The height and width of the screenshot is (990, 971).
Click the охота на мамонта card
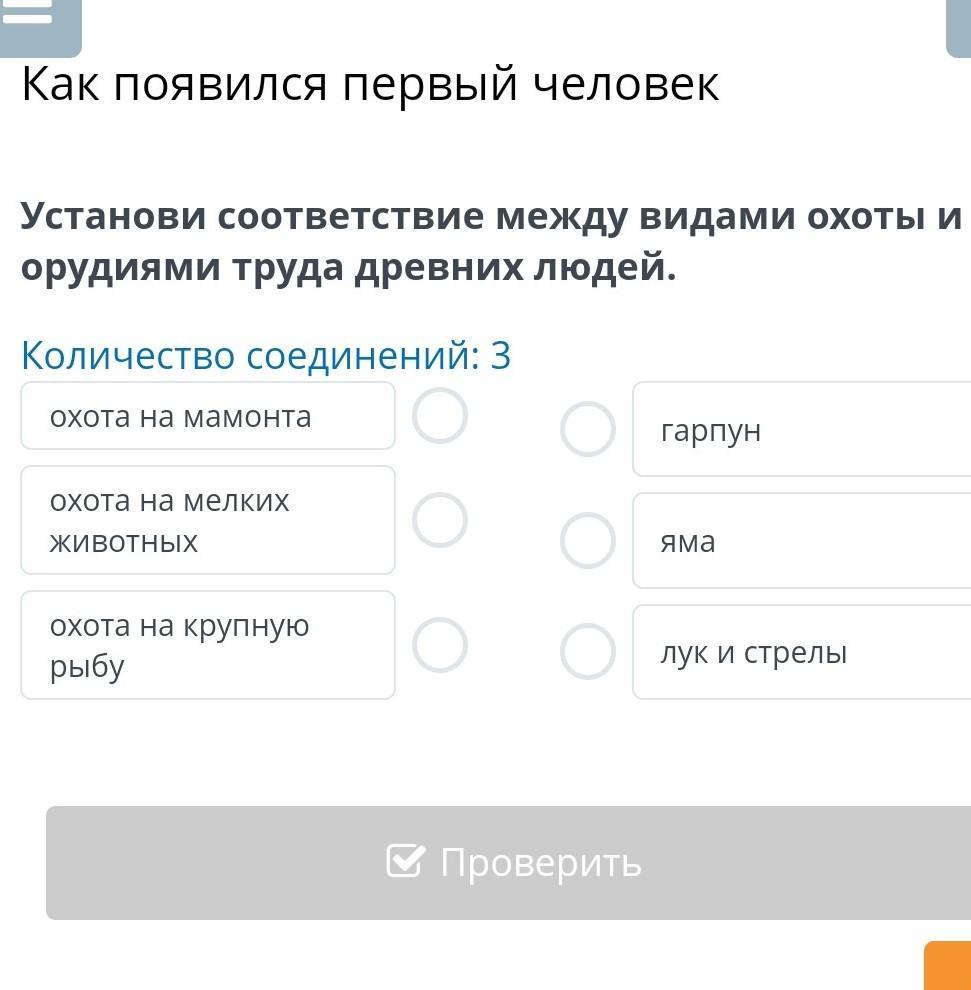(x=207, y=416)
